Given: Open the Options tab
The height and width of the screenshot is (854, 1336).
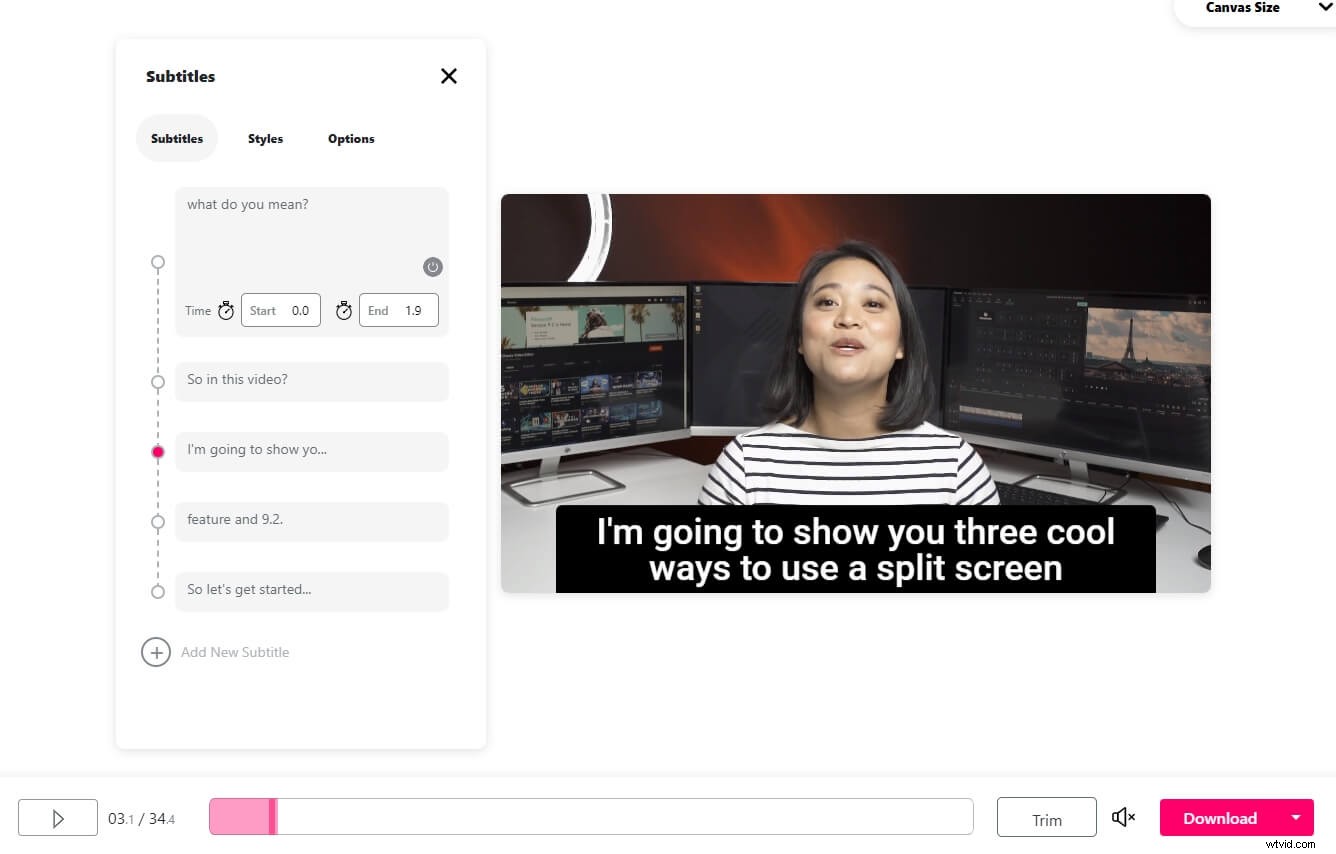Looking at the screenshot, I should [x=350, y=138].
